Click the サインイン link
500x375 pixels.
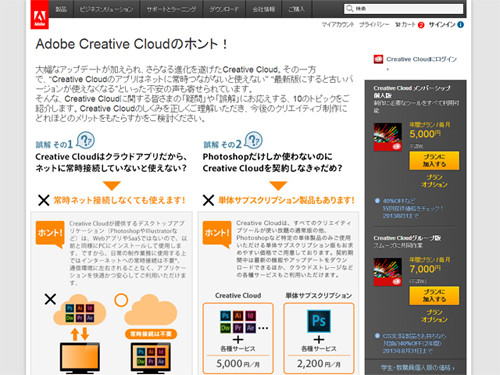(442, 25)
